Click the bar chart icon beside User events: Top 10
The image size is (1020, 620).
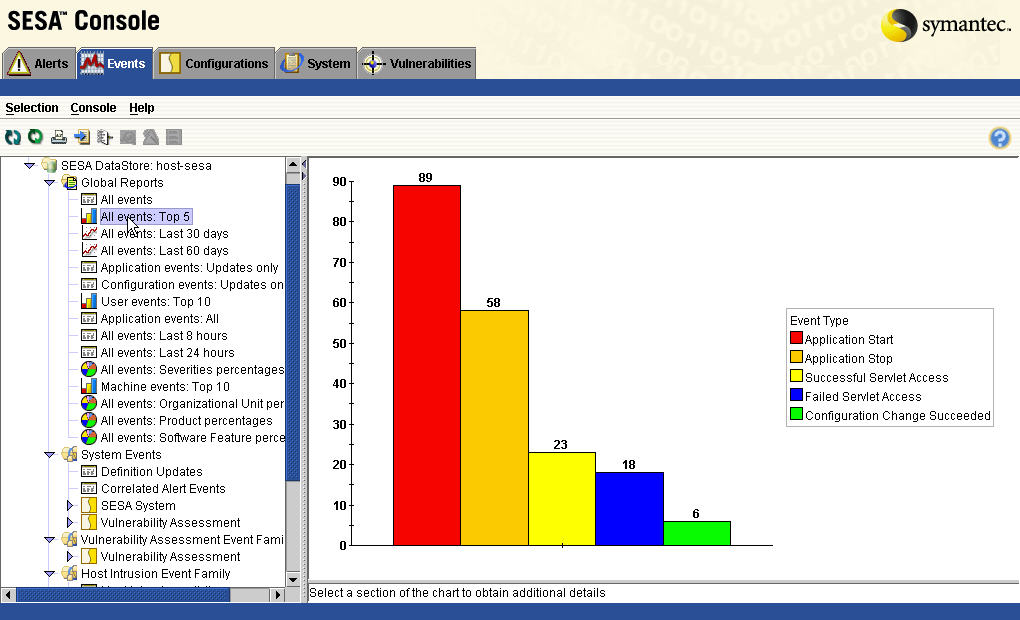click(x=88, y=301)
